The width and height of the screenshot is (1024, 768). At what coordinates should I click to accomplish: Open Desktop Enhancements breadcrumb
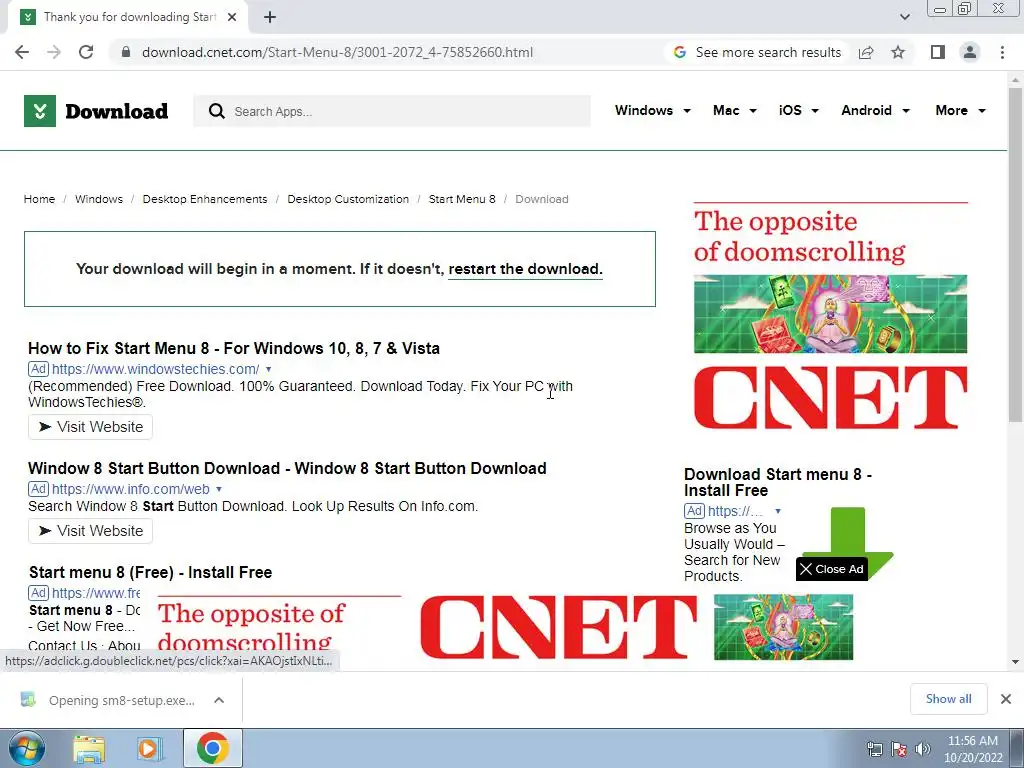205,199
